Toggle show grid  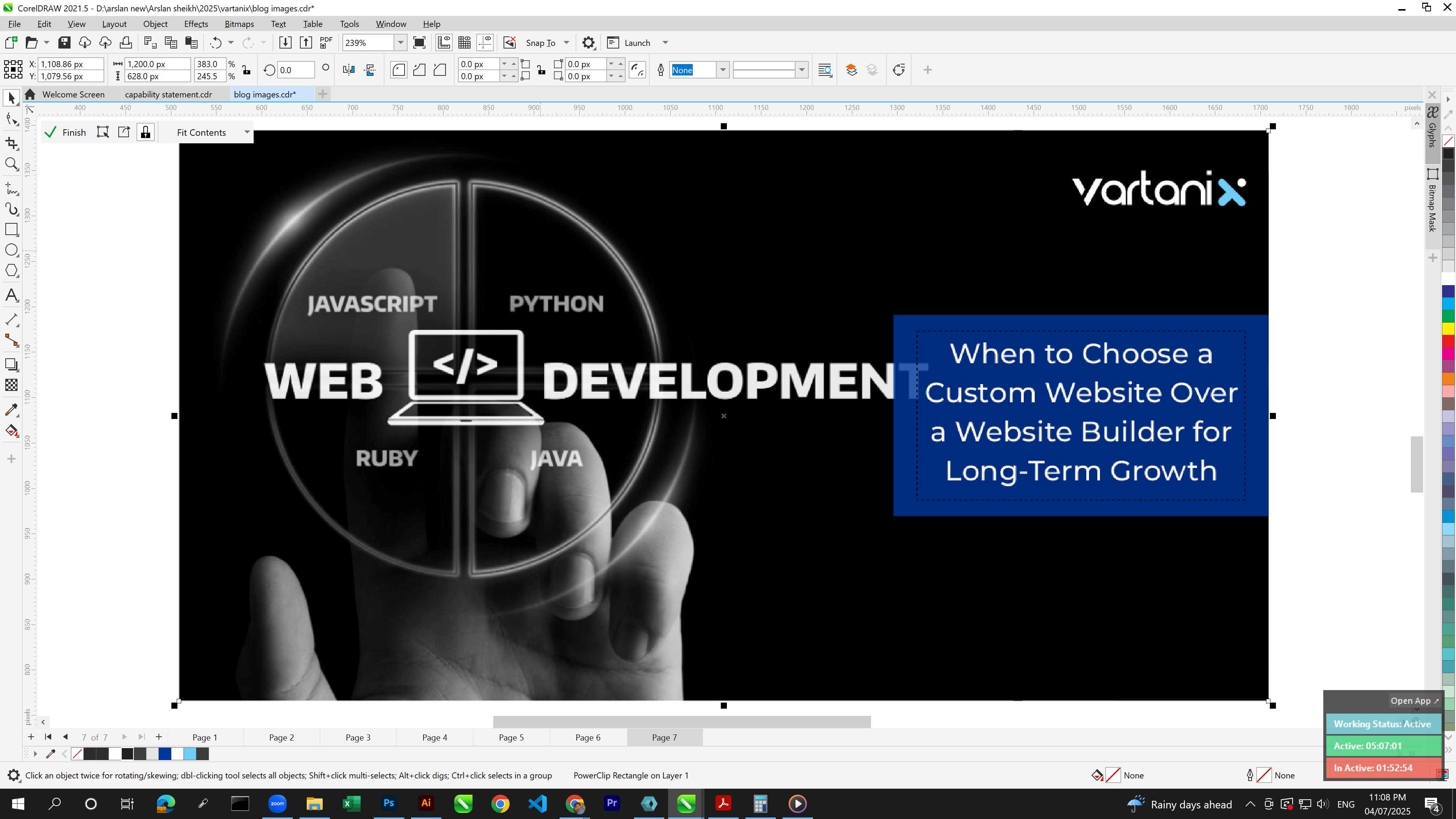tap(464, 42)
